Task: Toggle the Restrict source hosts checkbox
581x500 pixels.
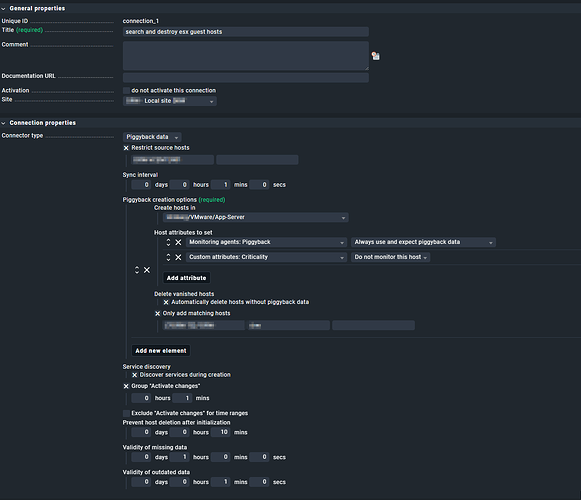Action: (126, 148)
